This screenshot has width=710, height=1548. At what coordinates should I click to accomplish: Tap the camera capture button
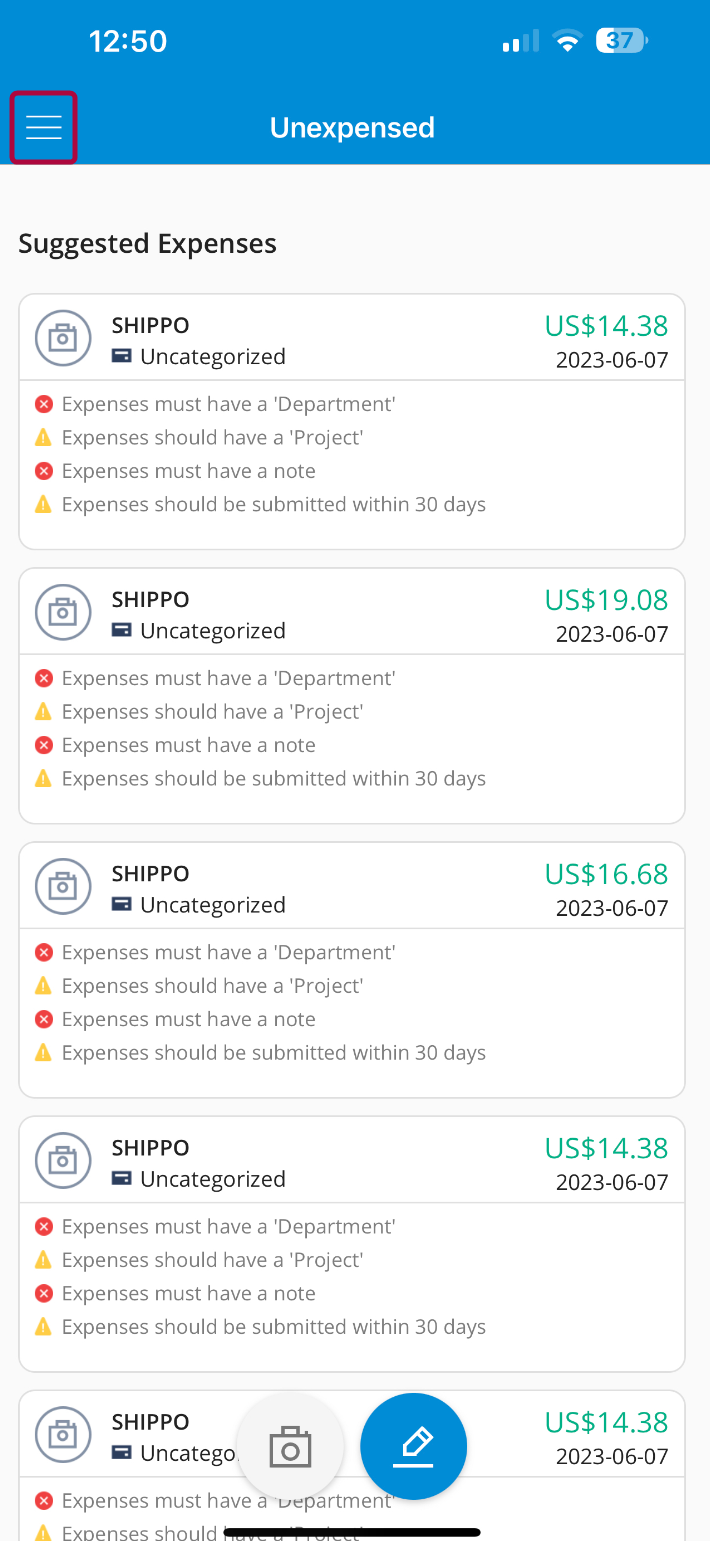pyautogui.click(x=291, y=1446)
